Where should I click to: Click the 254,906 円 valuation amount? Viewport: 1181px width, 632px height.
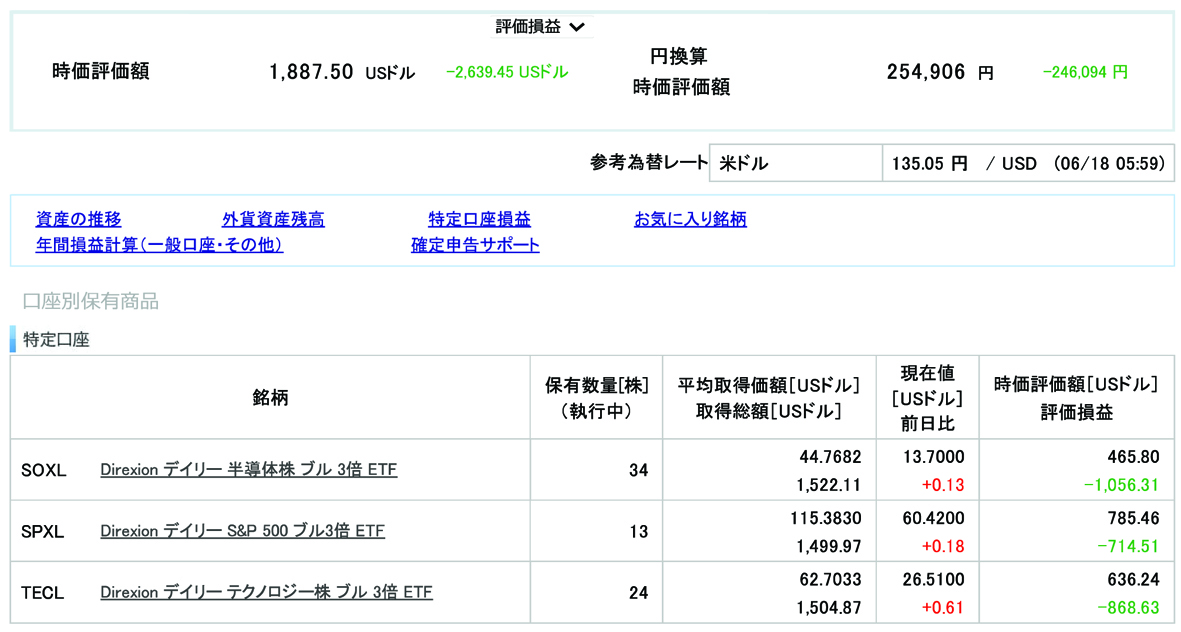coord(941,72)
